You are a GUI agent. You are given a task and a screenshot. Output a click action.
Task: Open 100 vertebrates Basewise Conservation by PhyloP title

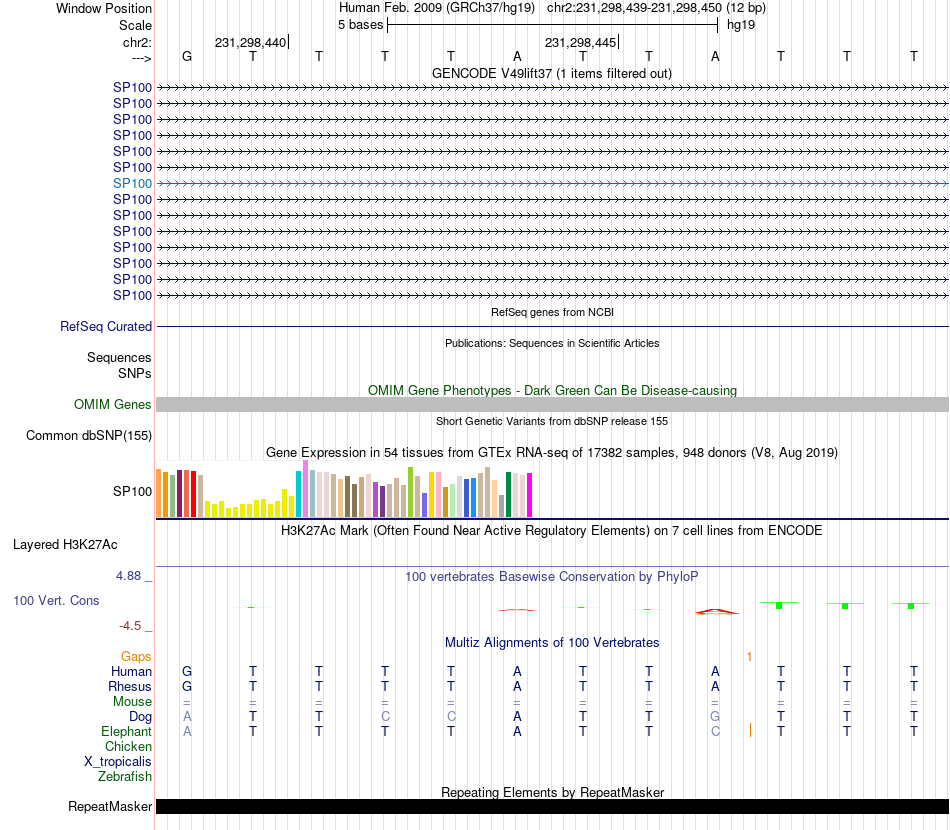(552, 577)
